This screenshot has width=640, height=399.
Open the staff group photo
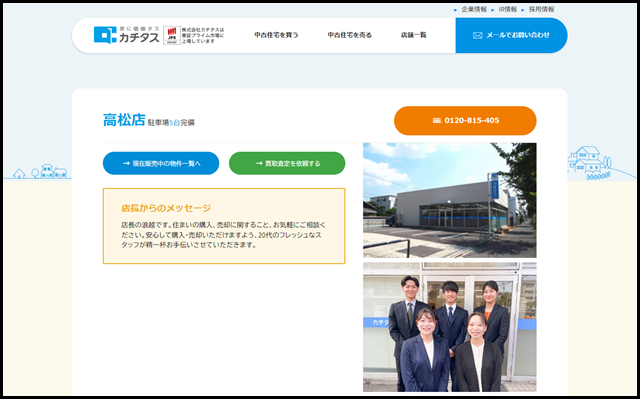(x=450, y=327)
